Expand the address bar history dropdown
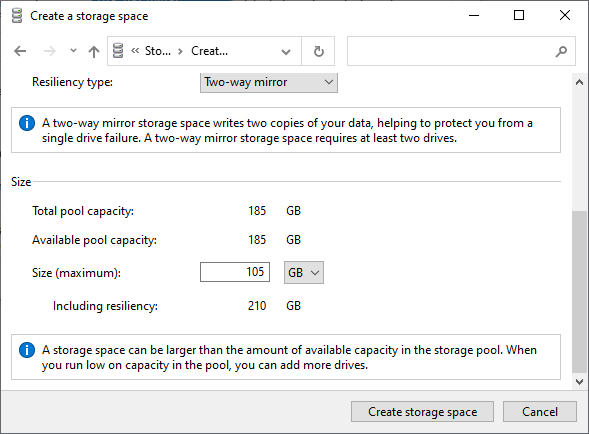 [286, 51]
